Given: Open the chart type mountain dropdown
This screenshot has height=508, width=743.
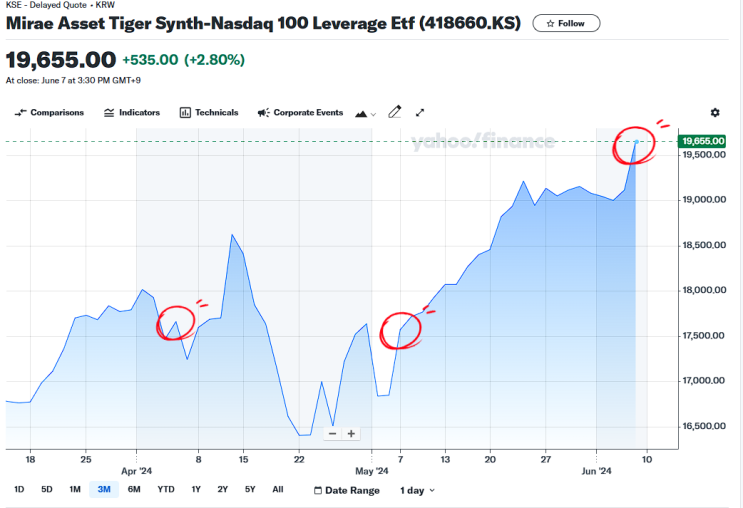Looking at the screenshot, I should pos(365,114).
